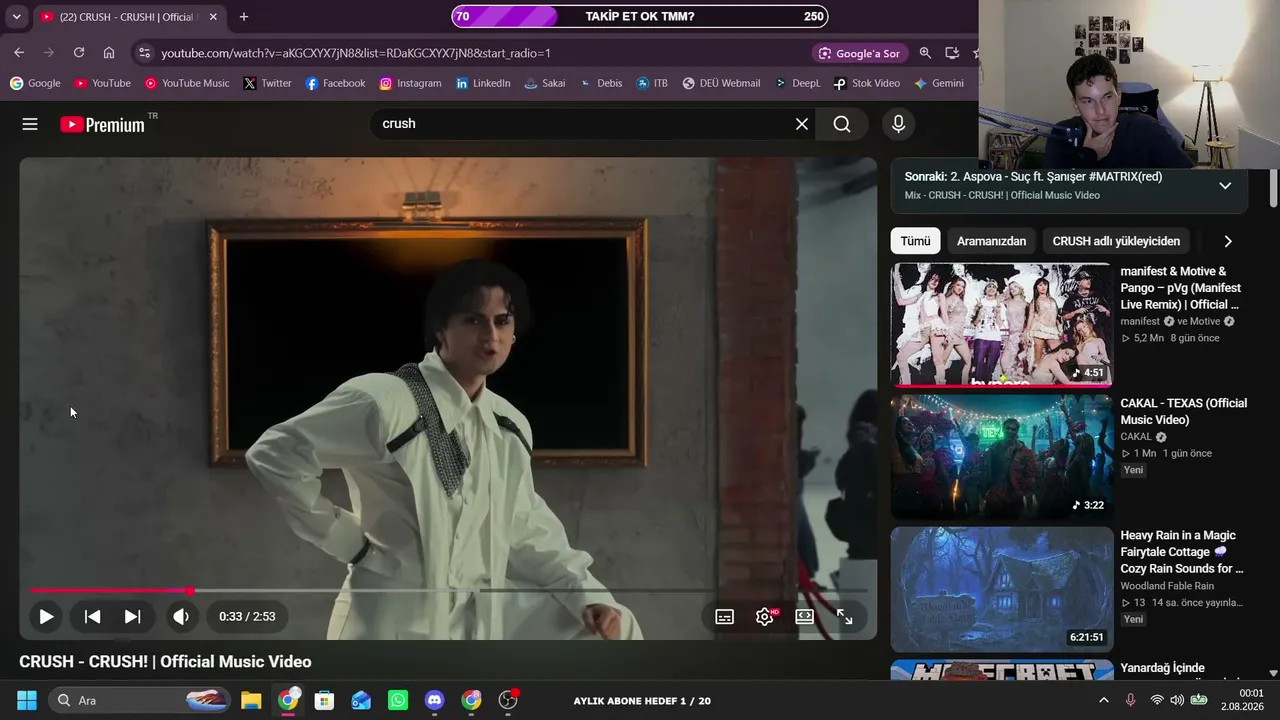Open the DEÜ Webmail bookmark
This screenshot has width=1280, height=720.
click(721, 83)
